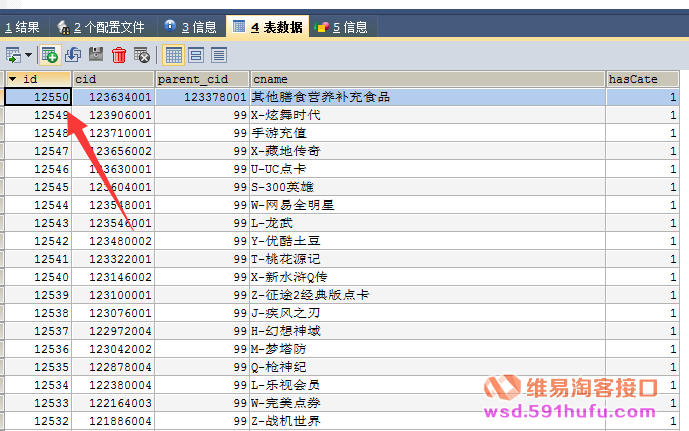Select id cell 12532
Viewport: 689px width, 431px height.
point(38,421)
